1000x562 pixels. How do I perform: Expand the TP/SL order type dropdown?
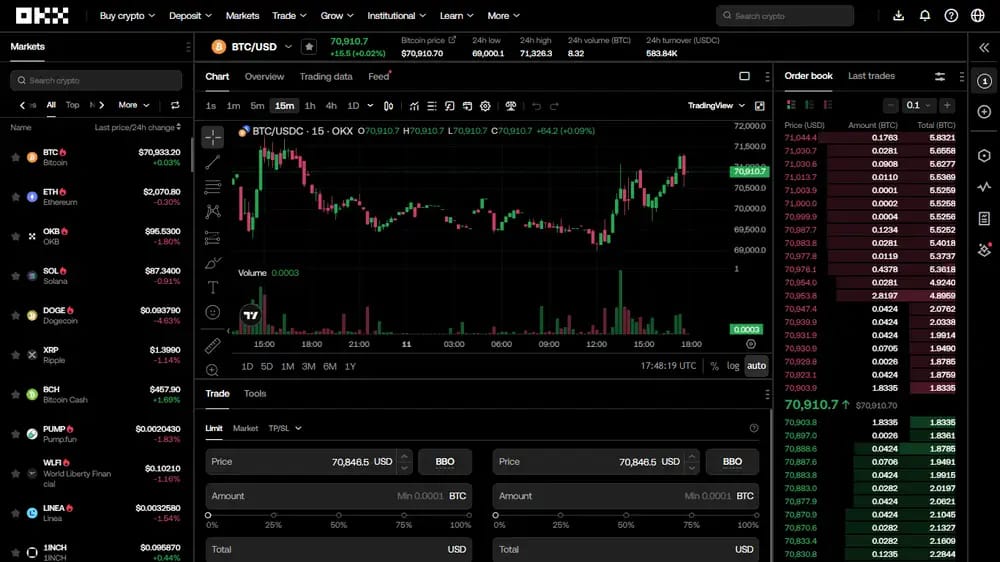(x=284, y=428)
